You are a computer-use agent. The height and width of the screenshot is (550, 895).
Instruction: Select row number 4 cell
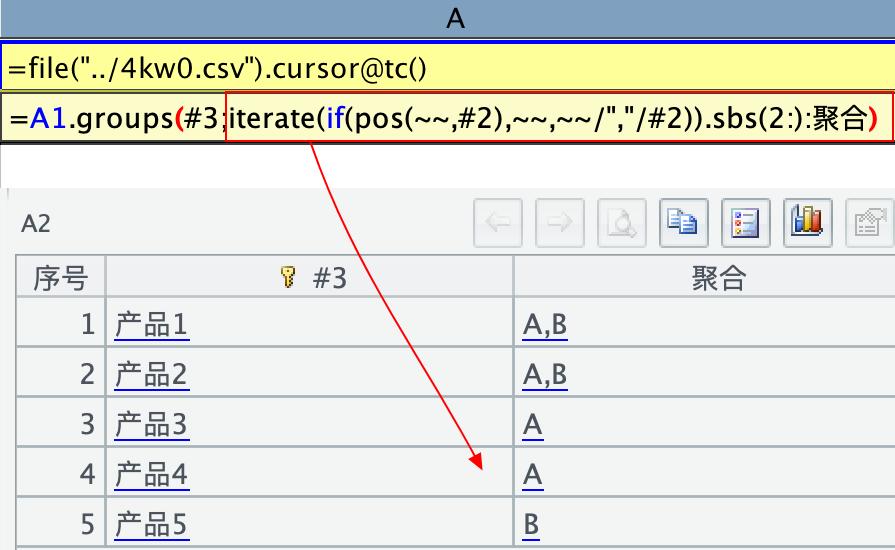61,471
